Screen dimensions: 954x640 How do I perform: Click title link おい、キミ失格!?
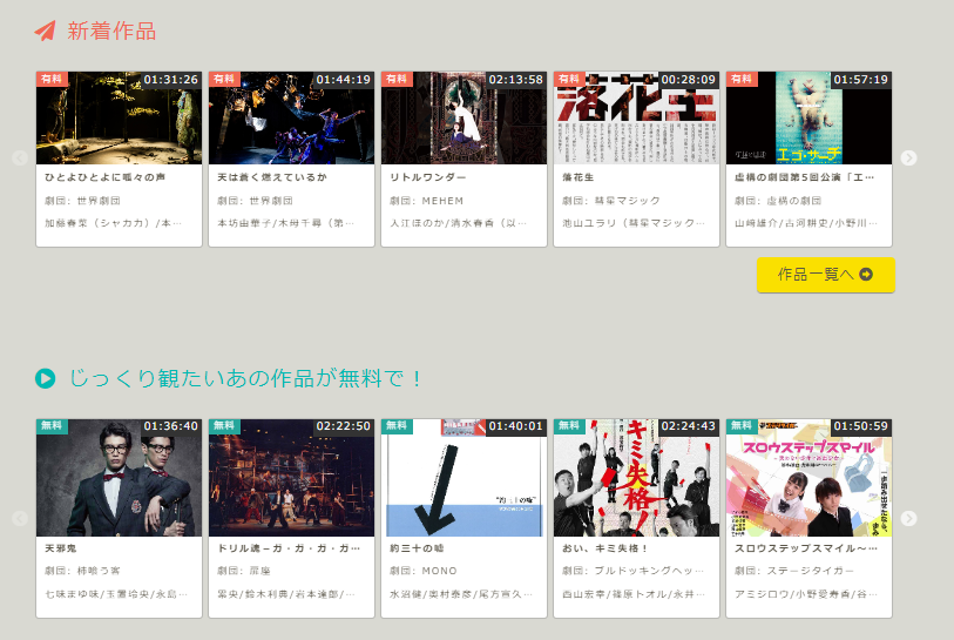tap(605, 548)
